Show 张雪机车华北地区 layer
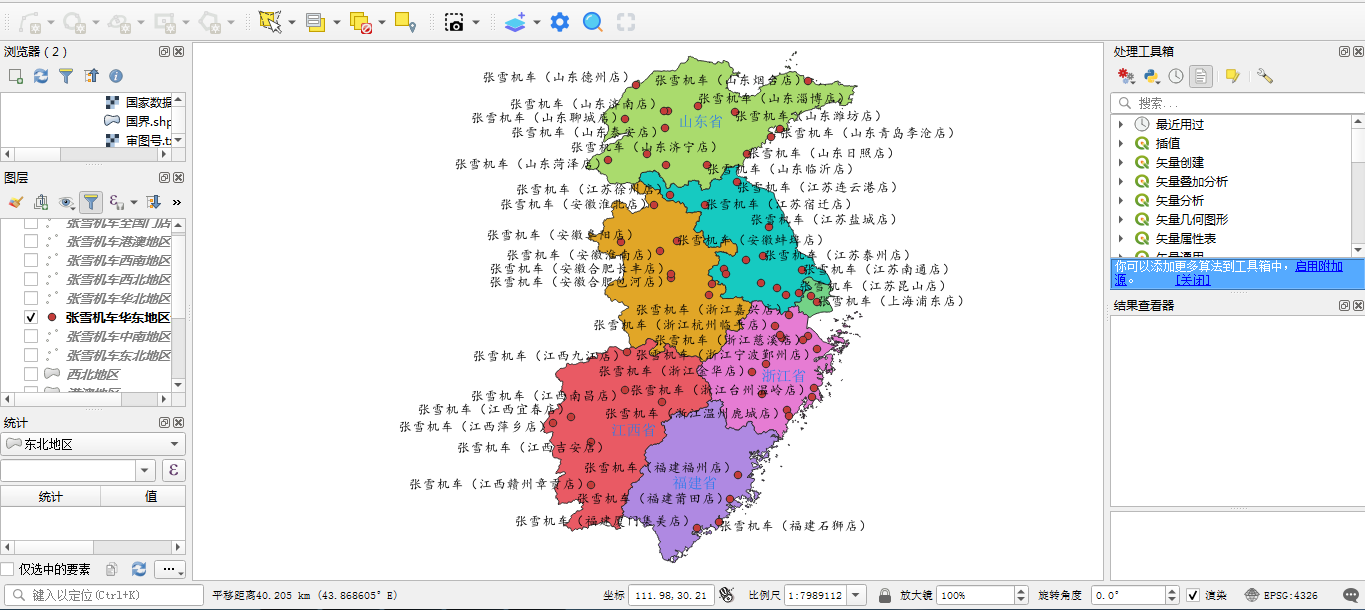The height and width of the screenshot is (610, 1365). [31, 298]
